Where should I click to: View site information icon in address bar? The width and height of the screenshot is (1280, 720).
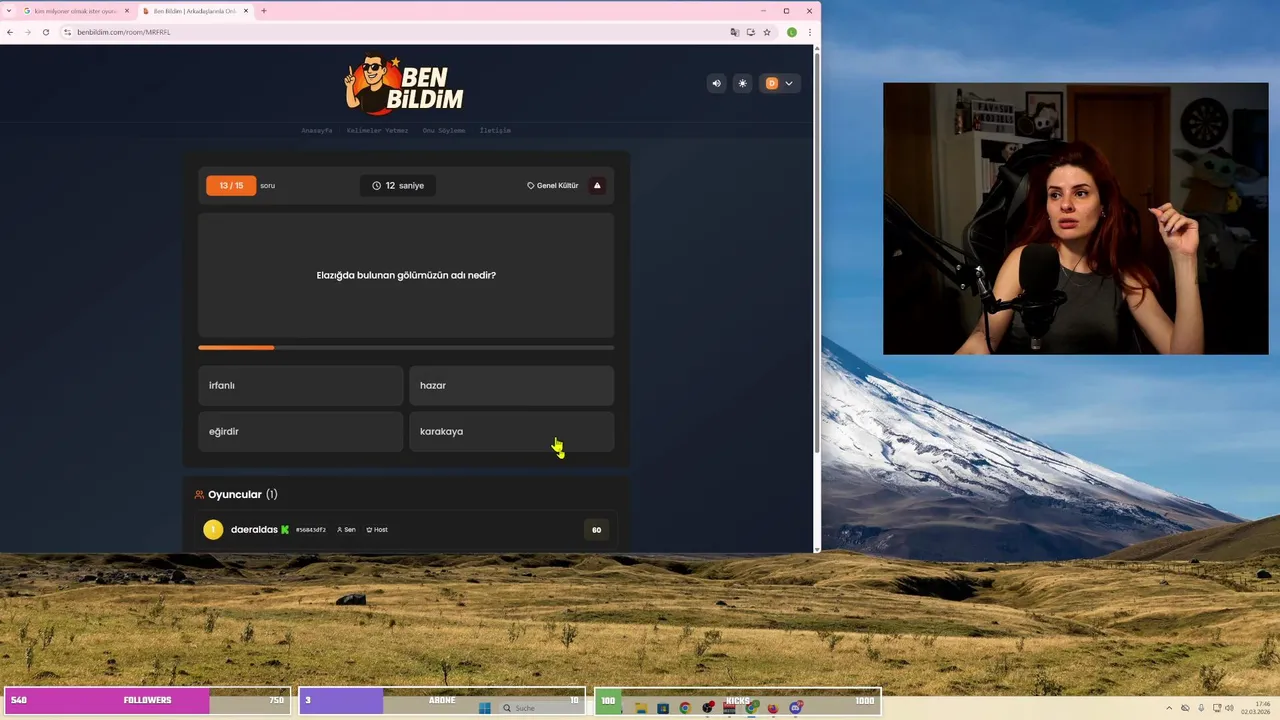click(68, 32)
